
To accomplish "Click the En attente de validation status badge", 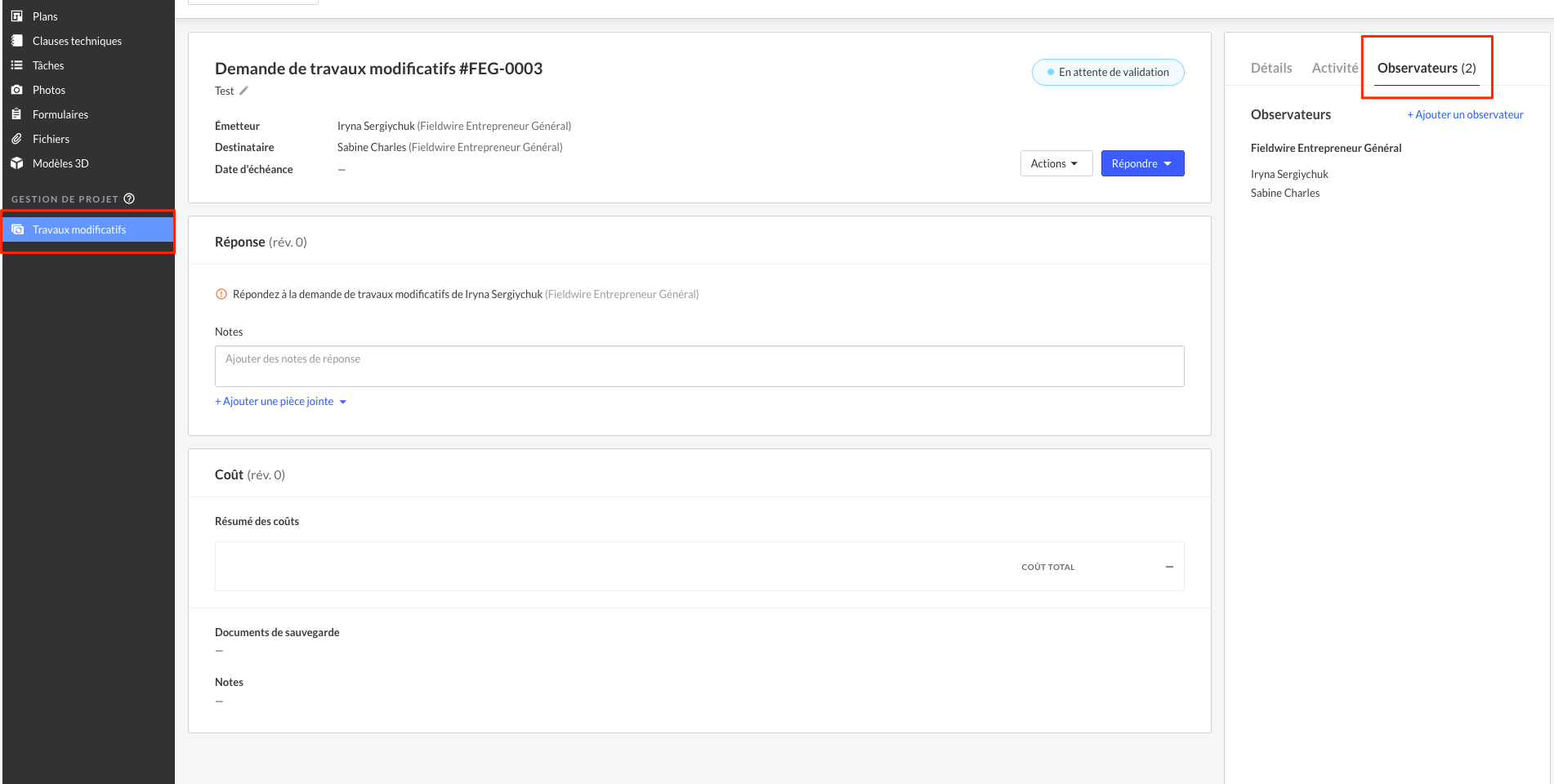I will [x=1108, y=72].
